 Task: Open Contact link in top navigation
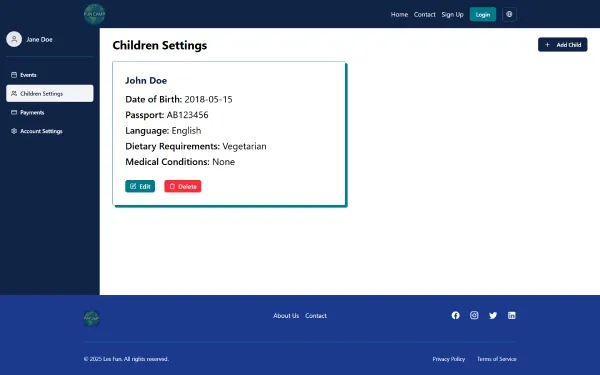pyautogui.click(x=424, y=15)
